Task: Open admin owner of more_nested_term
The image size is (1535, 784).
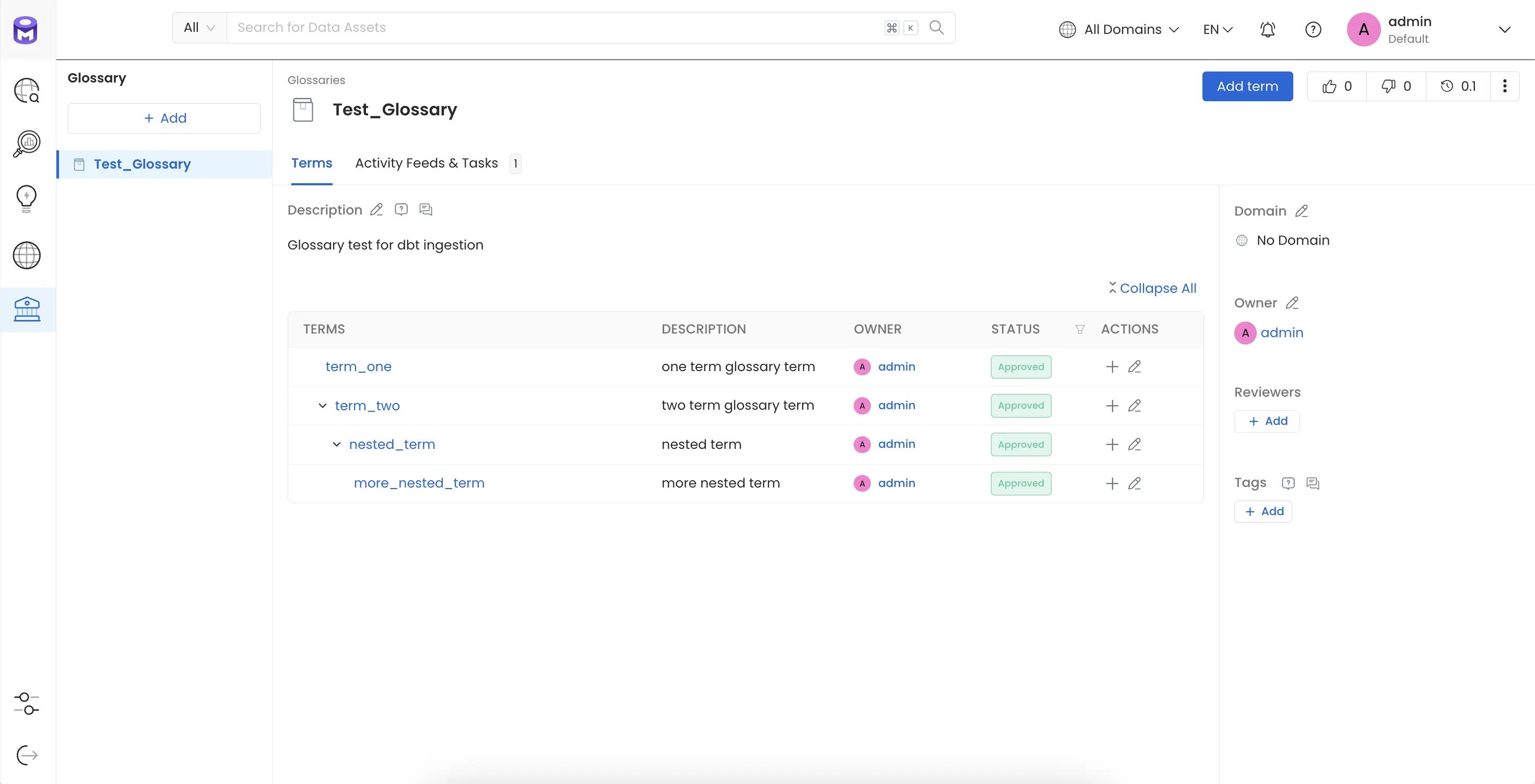Action: [x=896, y=483]
